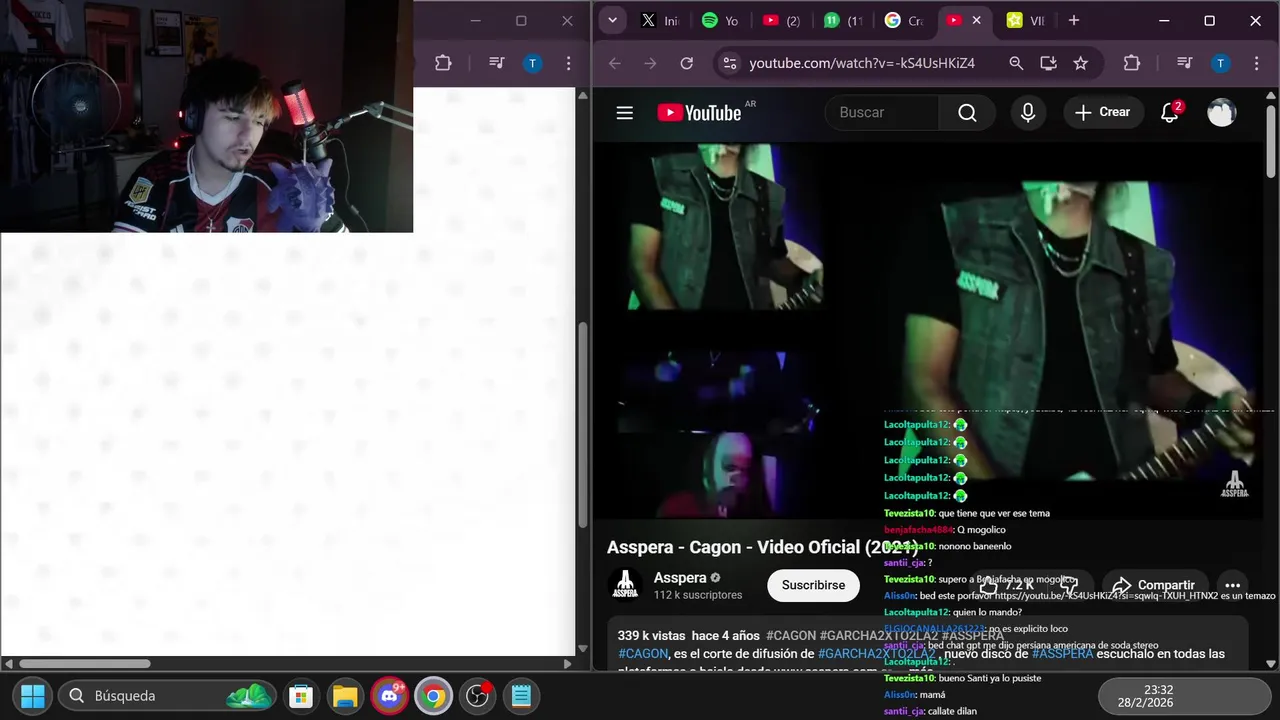The image size is (1280, 720).
Task: Click left window horizontal scrollbar left arrow
Action: (x=8, y=663)
